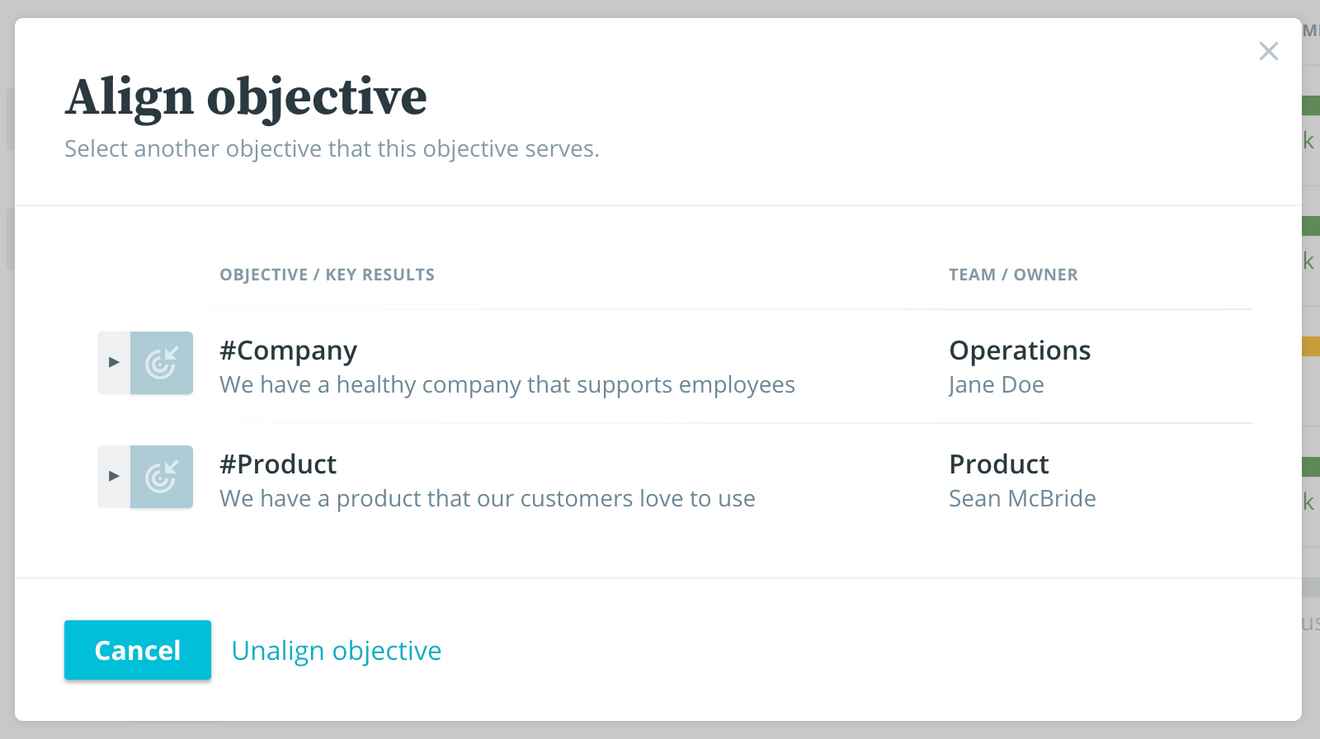
Task: Click owner Jane Doe
Action: click(996, 385)
